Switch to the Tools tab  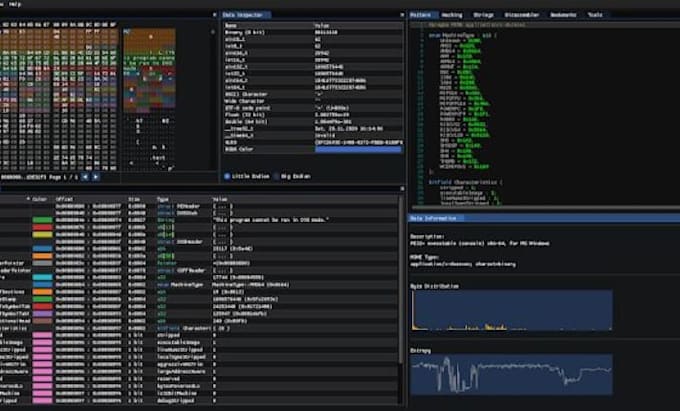595,15
